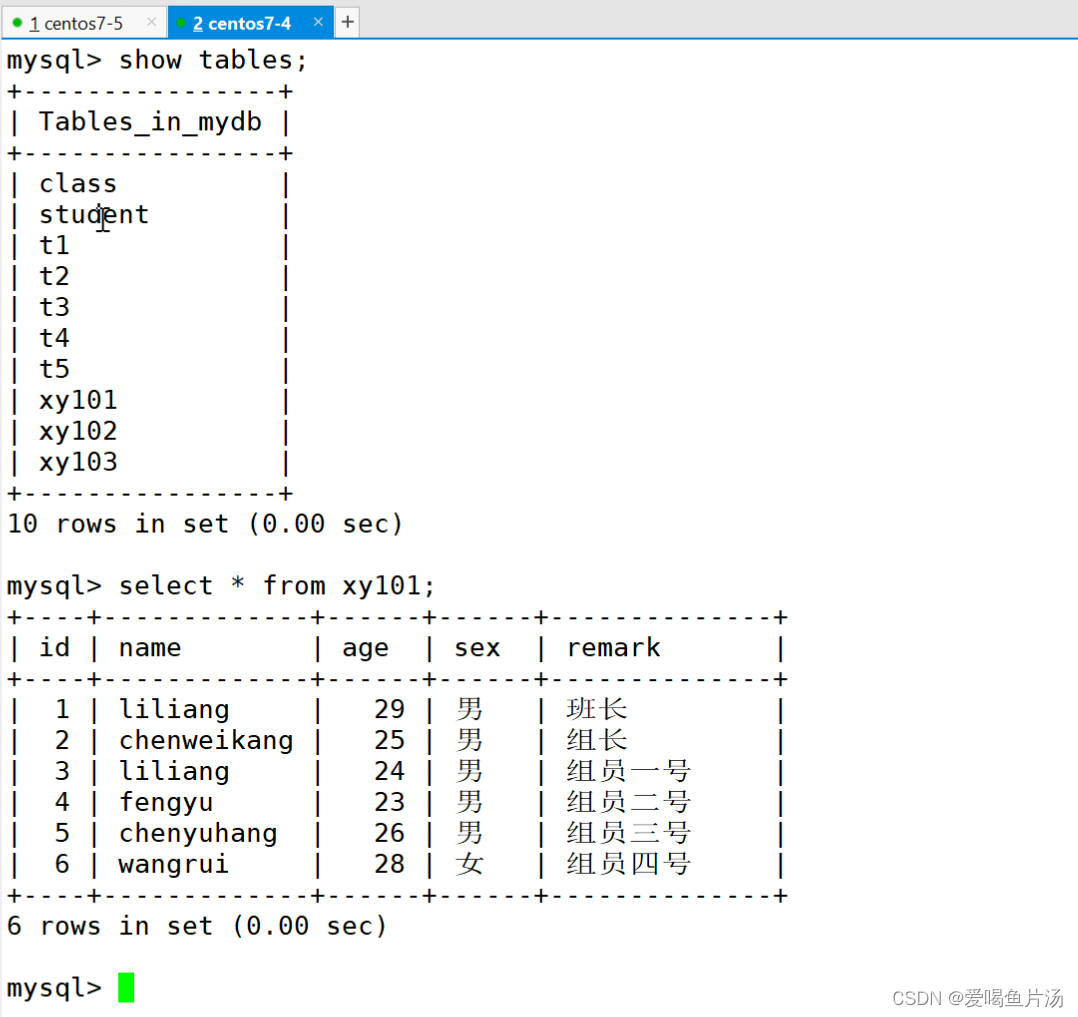Click the 'age' column header
Screen dimensions: 1078x1017
click(365, 650)
